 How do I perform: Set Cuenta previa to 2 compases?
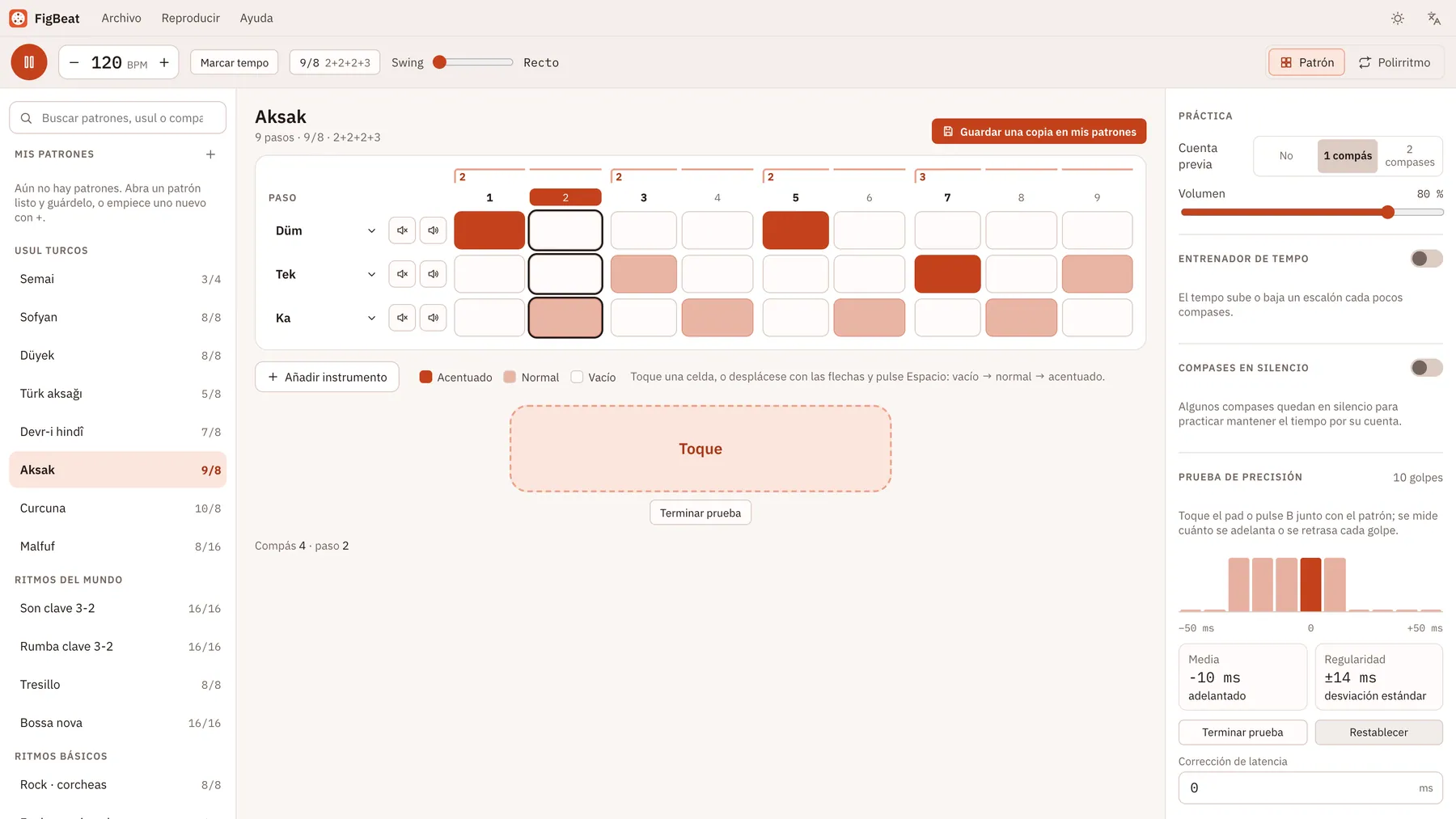pos(1409,156)
